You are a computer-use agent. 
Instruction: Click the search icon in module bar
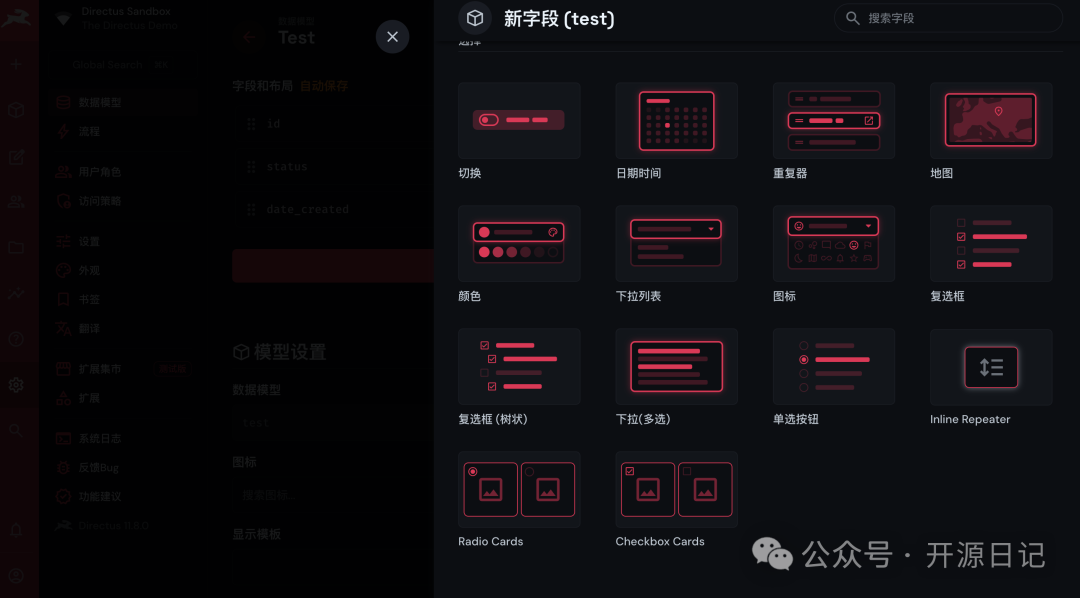pos(17,431)
